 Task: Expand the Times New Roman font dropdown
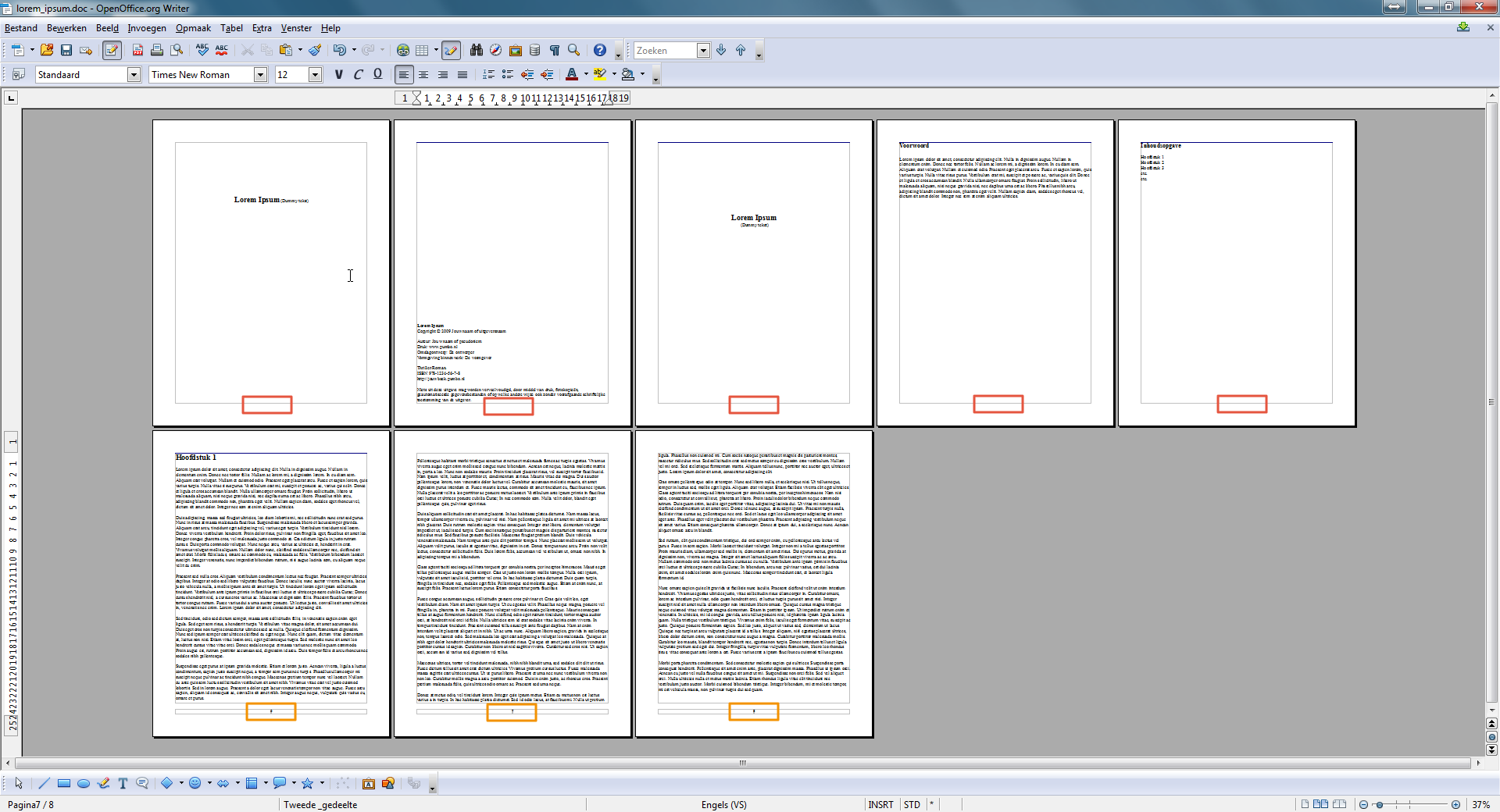pos(261,74)
